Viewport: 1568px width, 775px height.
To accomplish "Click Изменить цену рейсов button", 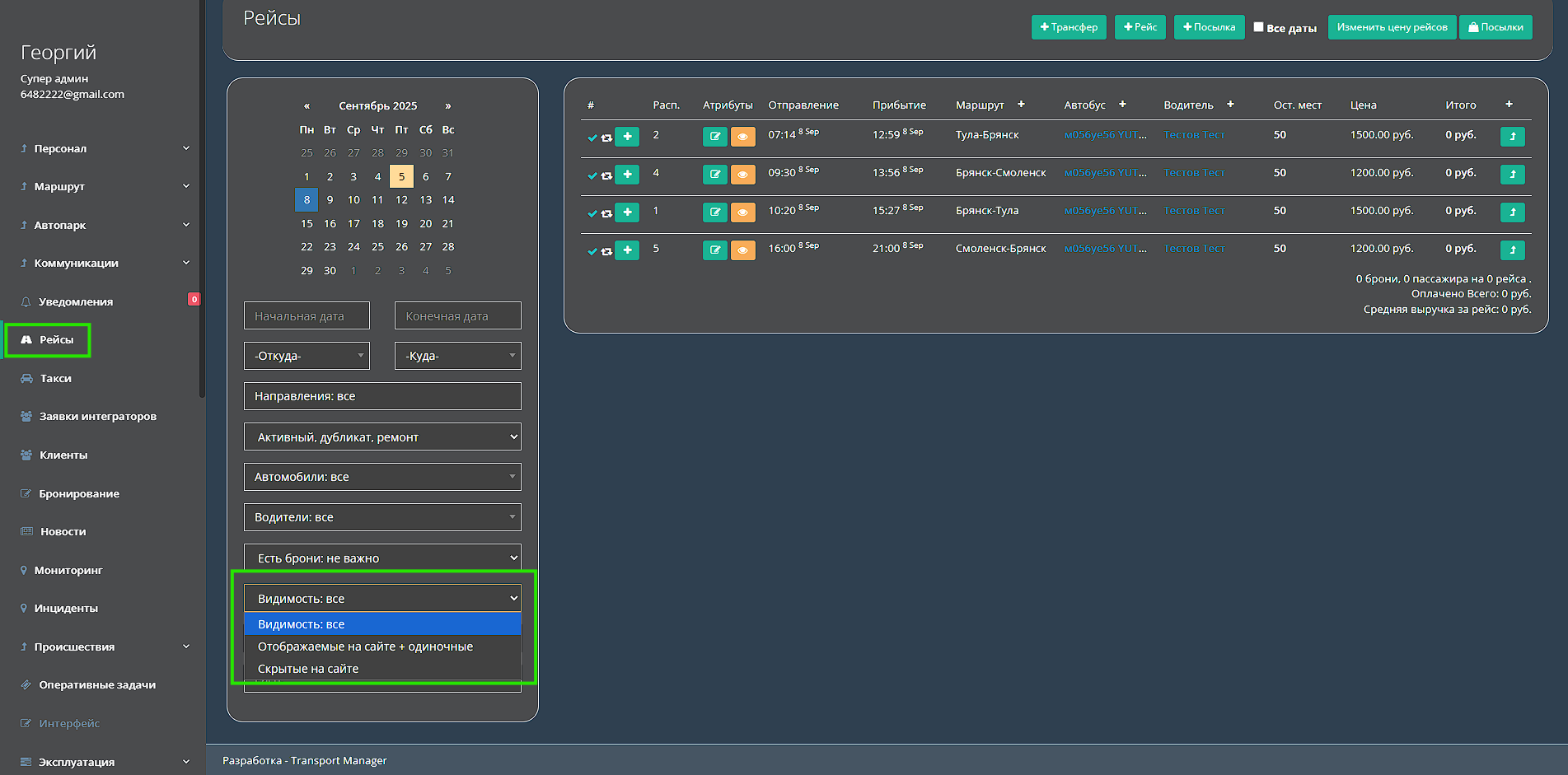I will (1392, 27).
